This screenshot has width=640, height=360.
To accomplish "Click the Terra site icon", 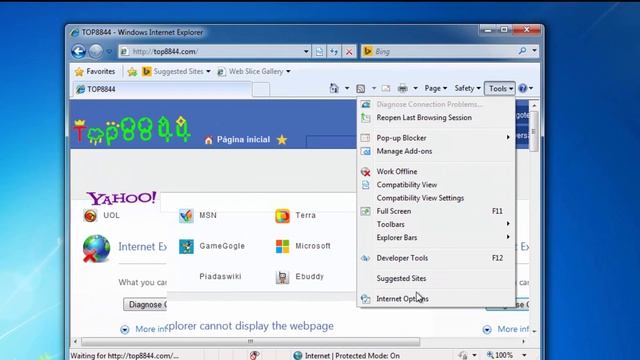I will [x=282, y=216].
